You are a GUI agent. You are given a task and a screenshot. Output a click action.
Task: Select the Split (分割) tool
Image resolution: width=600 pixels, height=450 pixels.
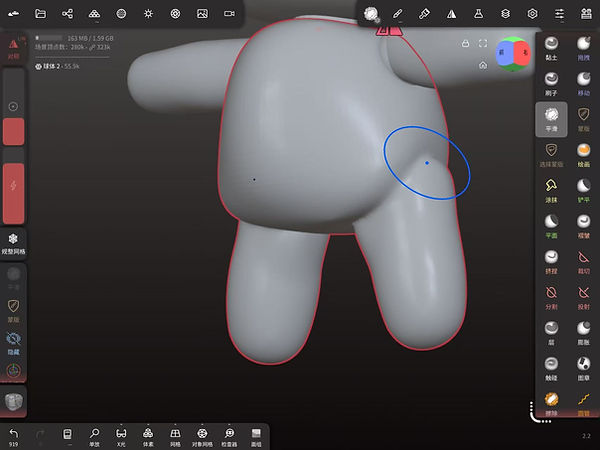point(551,297)
